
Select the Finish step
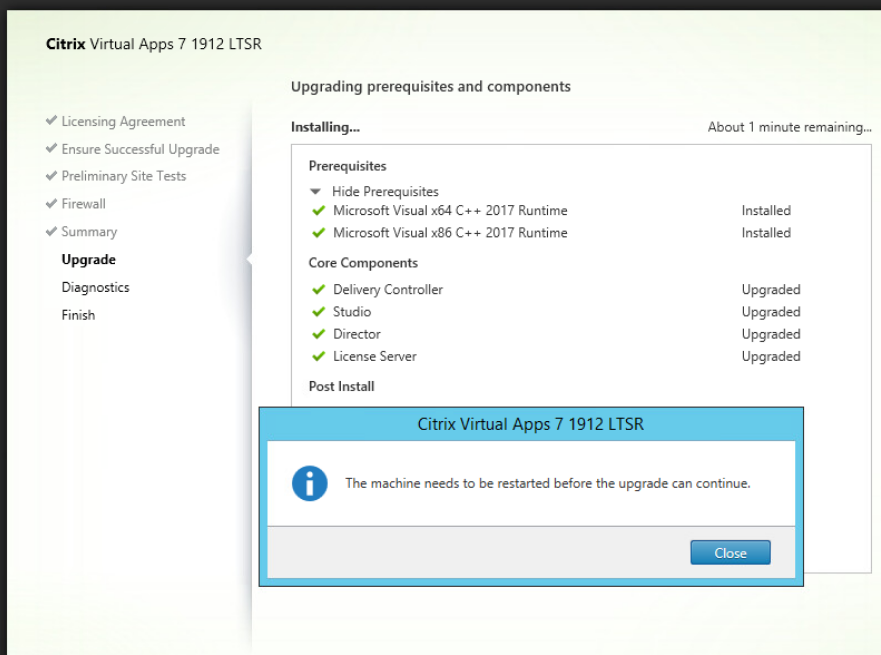[x=78, y=315]
